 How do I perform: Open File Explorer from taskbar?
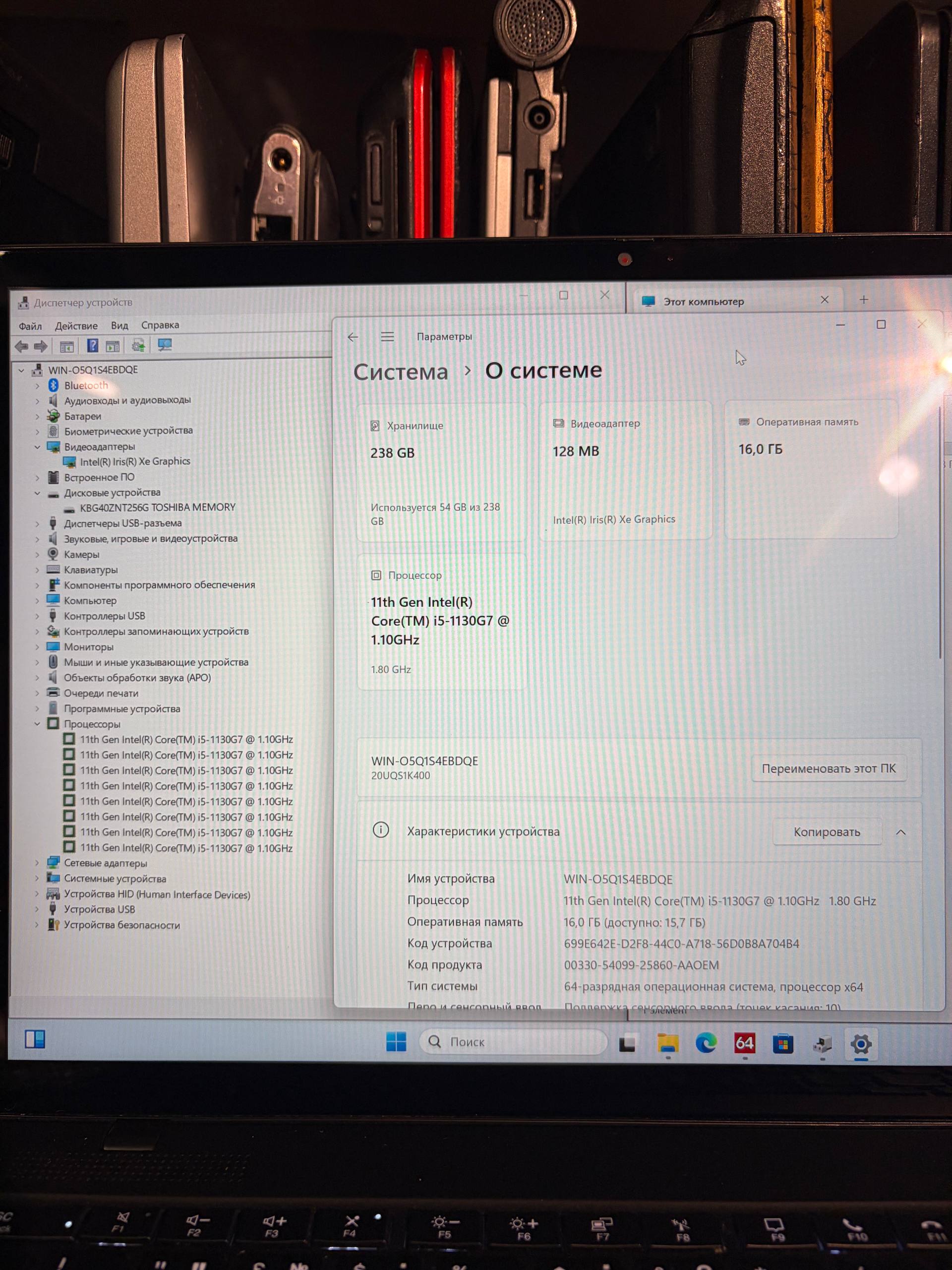coord(667,1043)
